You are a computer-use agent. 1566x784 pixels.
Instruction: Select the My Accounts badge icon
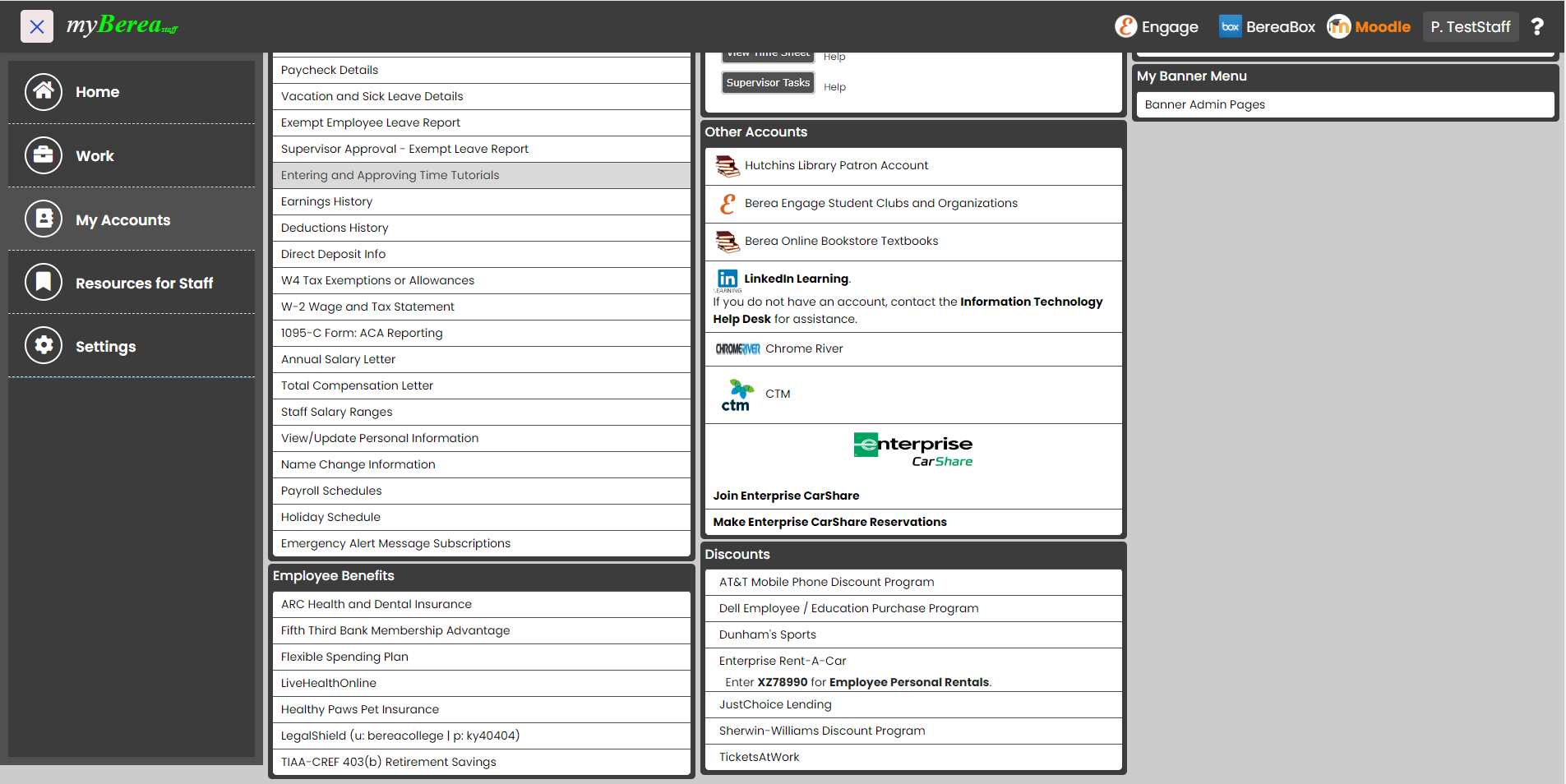pyautogui.click(x=44, y=219)
